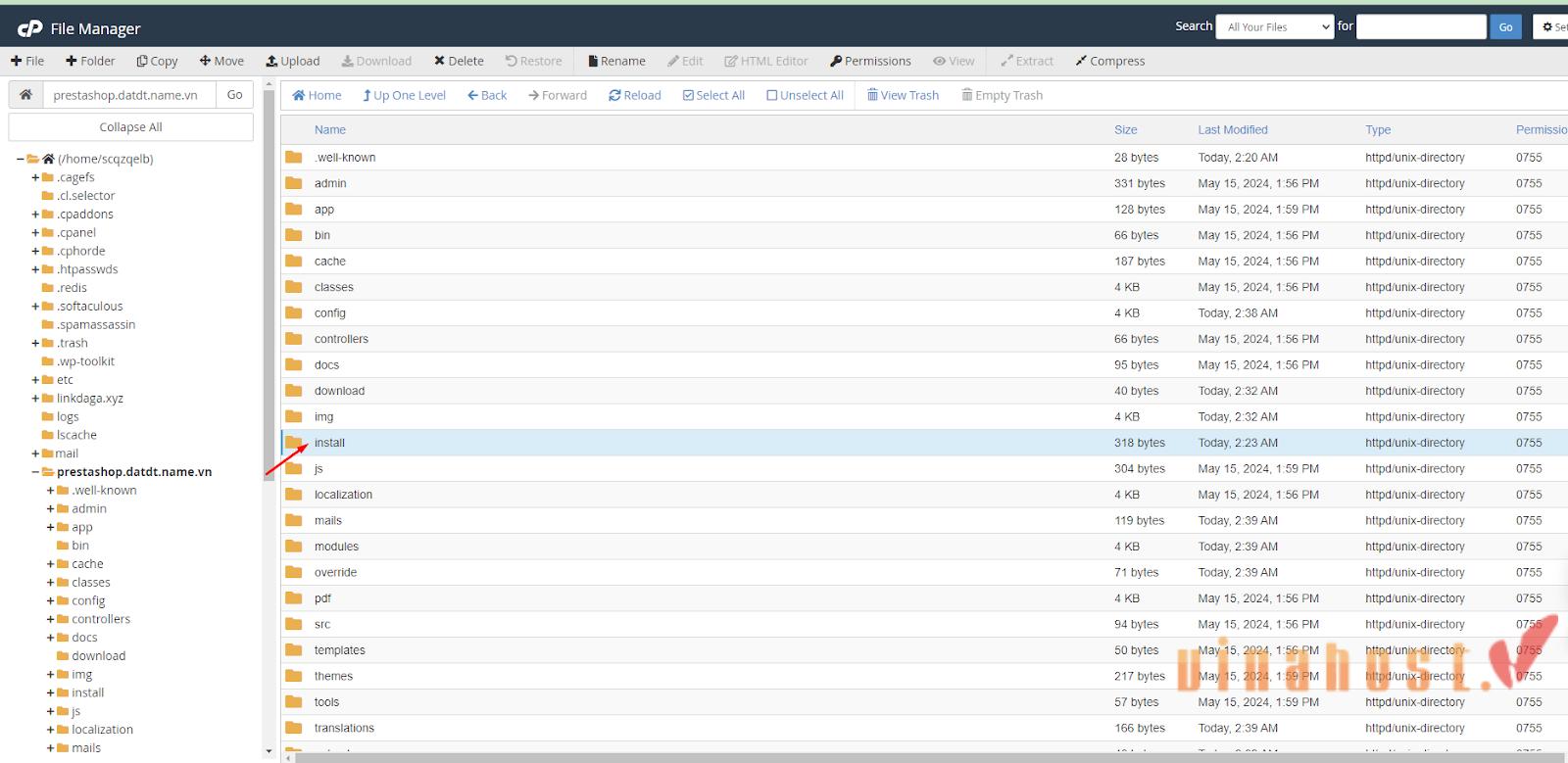
Task: Expand the .cpaddons tree folder
Action: tap(35, 215)
